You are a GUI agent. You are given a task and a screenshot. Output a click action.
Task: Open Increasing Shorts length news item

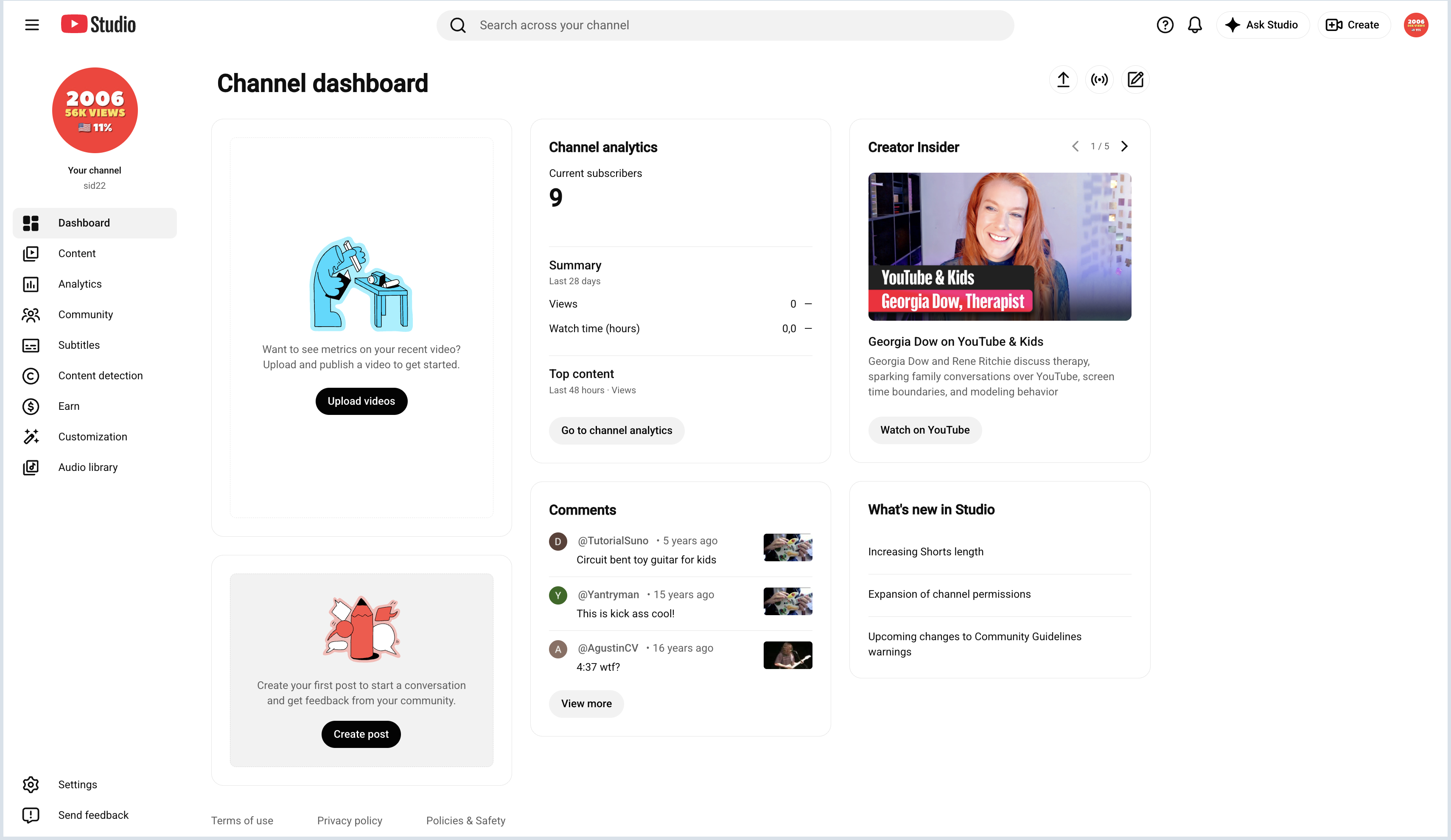926,552
